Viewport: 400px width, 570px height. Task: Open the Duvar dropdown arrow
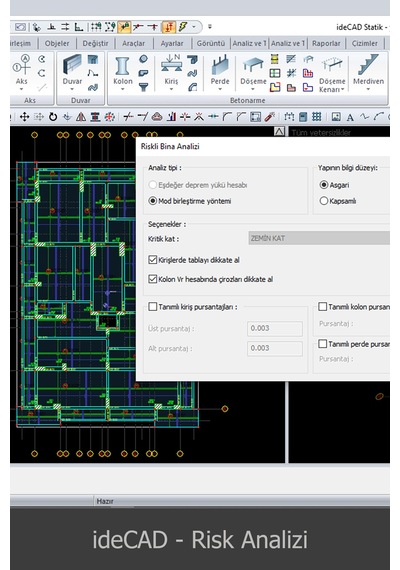click(x=72, y=89)
